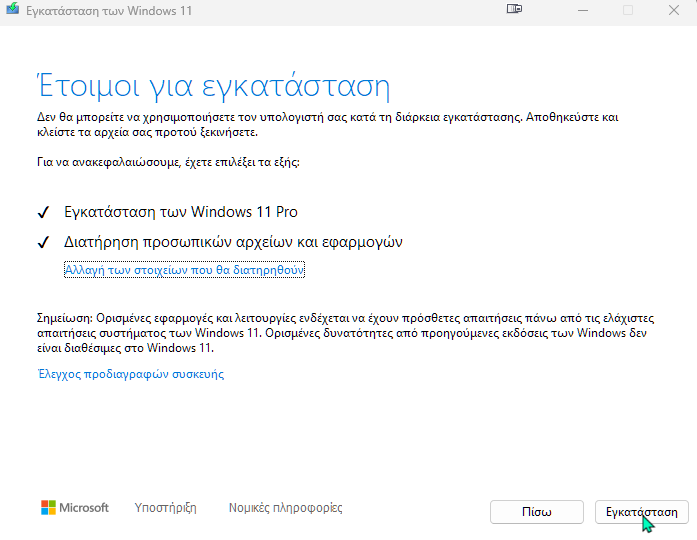Click the text Εγκατάσταση των Windows 11 Pro
The height and width of the screenshot is (540, 697).
pos(180,212)
